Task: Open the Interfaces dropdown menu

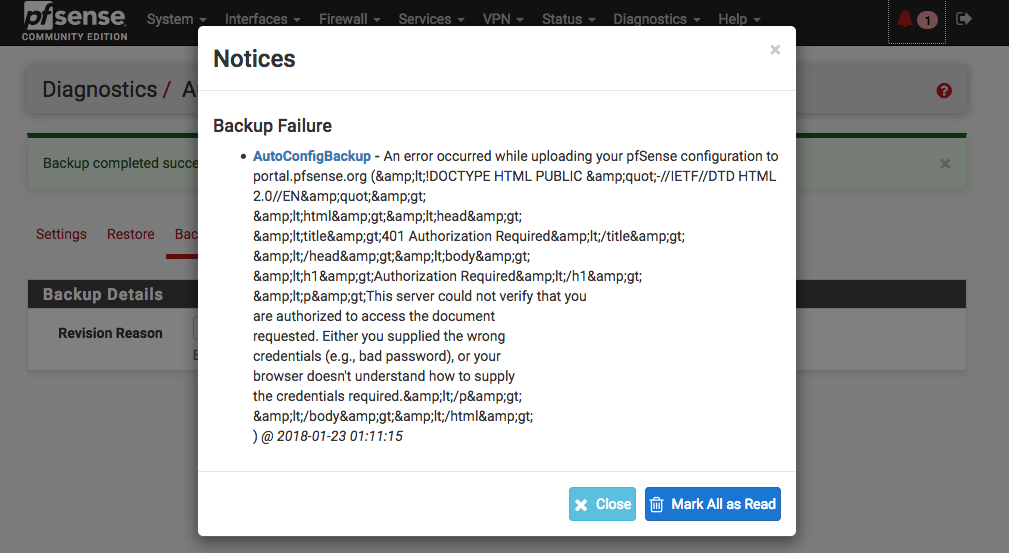Action: [x=263, y=19]
